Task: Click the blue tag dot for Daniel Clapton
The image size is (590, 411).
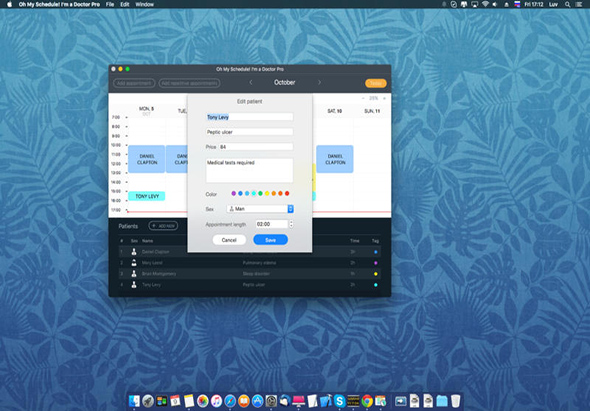Action: (375, 252)
